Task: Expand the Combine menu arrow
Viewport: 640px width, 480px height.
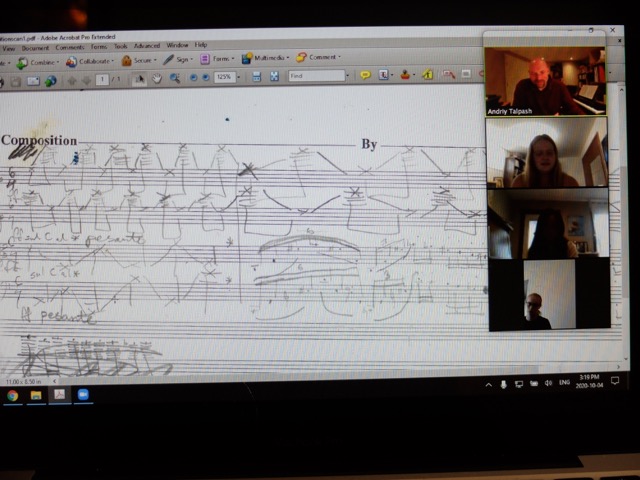Action: (x=58, y=62)
